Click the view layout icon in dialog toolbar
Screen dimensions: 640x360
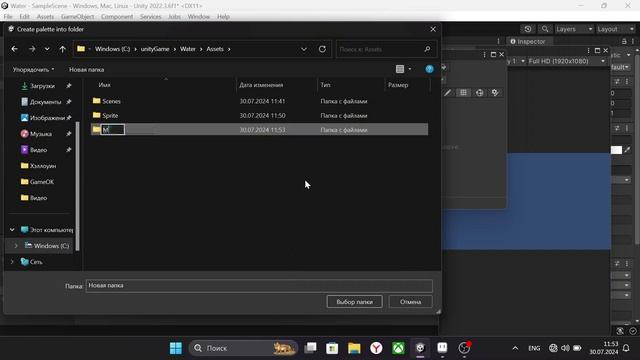[400, 69]
